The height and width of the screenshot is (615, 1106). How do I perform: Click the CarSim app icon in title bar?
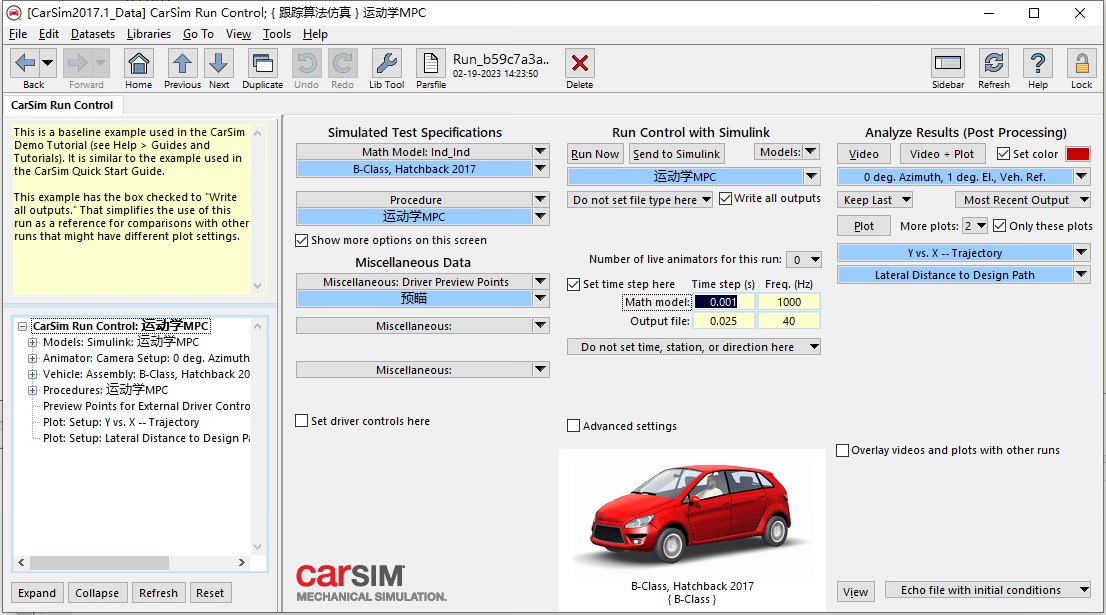pos(13,13)
